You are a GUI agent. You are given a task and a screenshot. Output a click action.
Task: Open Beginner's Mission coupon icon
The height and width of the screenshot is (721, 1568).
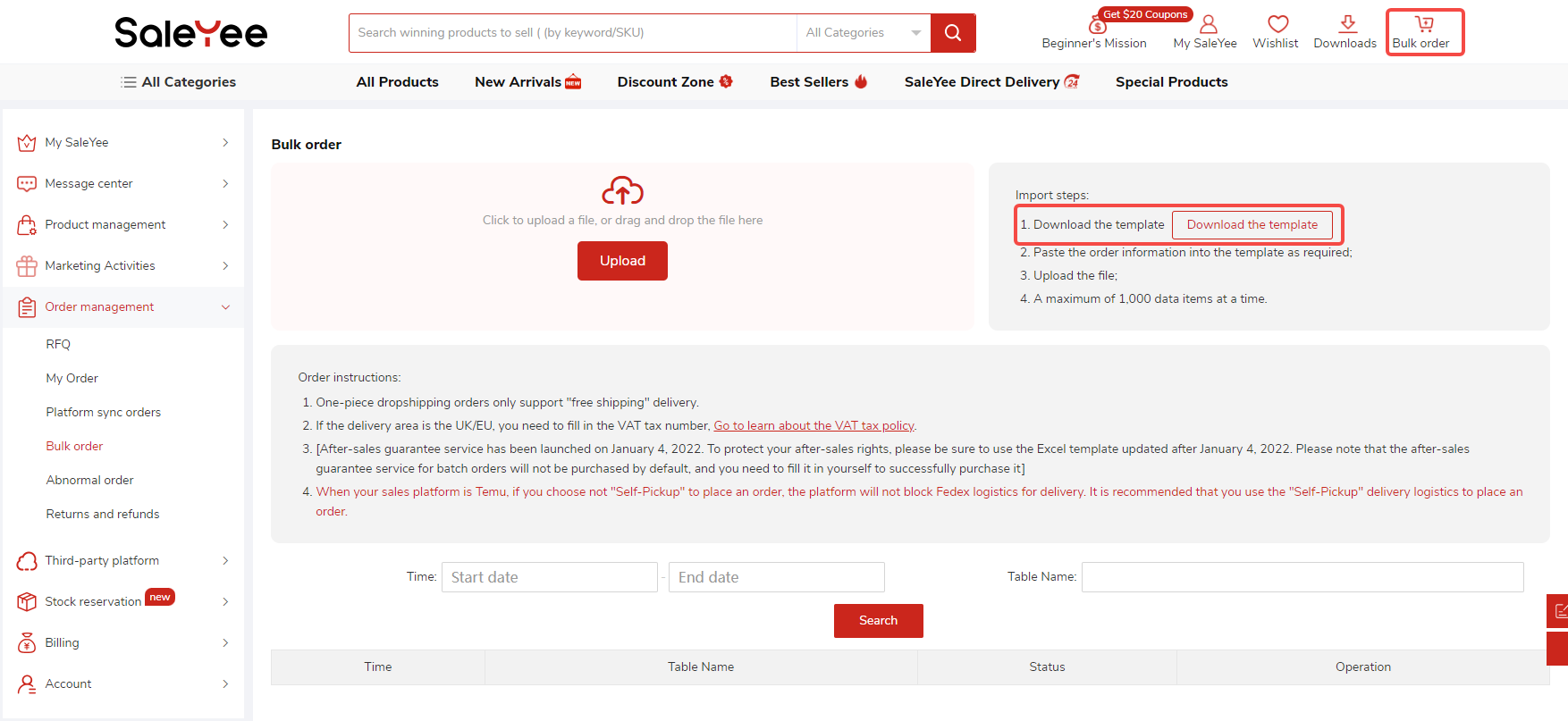(1097, 25)
